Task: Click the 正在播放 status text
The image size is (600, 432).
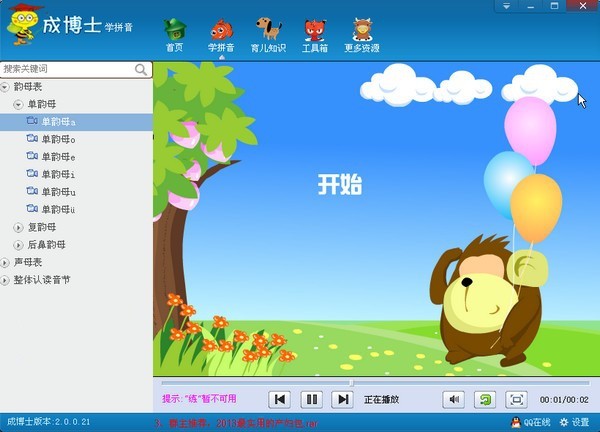Action: pos(382,400)
